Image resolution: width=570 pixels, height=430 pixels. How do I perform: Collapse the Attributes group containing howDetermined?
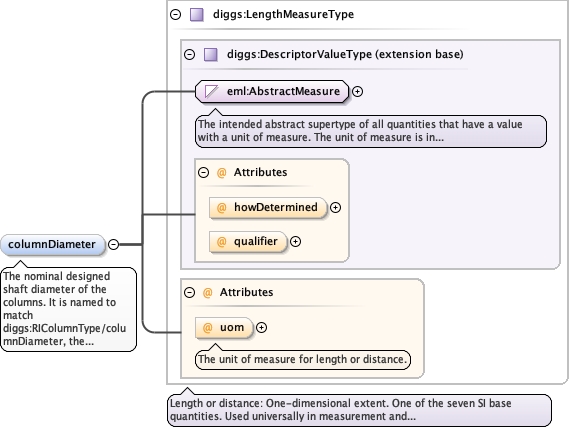[204, 172]
